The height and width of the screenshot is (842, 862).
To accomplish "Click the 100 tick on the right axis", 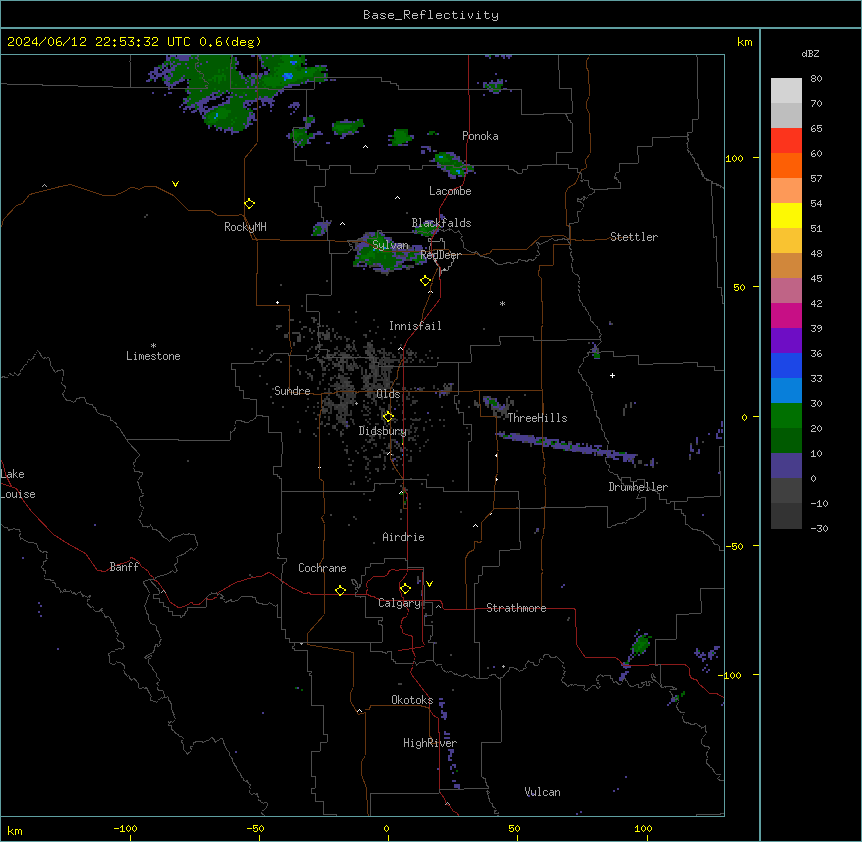I will (x=734, y=158).
